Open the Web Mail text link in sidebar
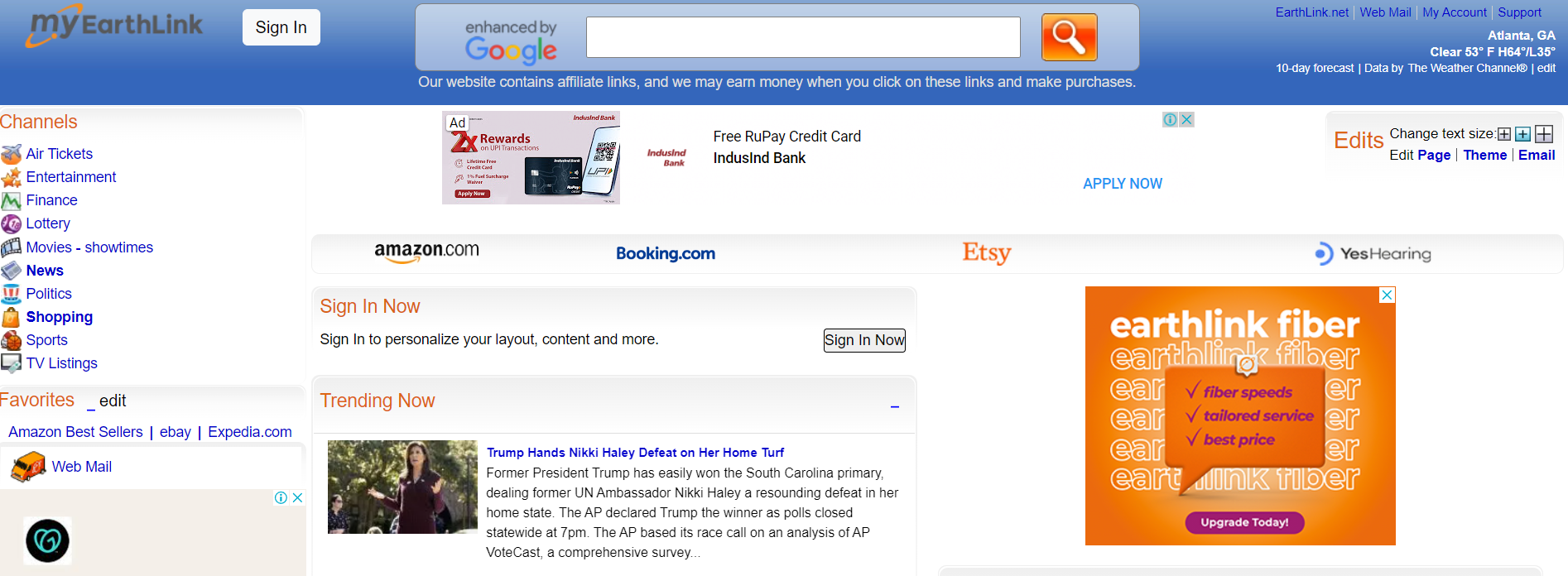Image resolution: width=1568 pixels, height=576 pixels. pos(82,467)
